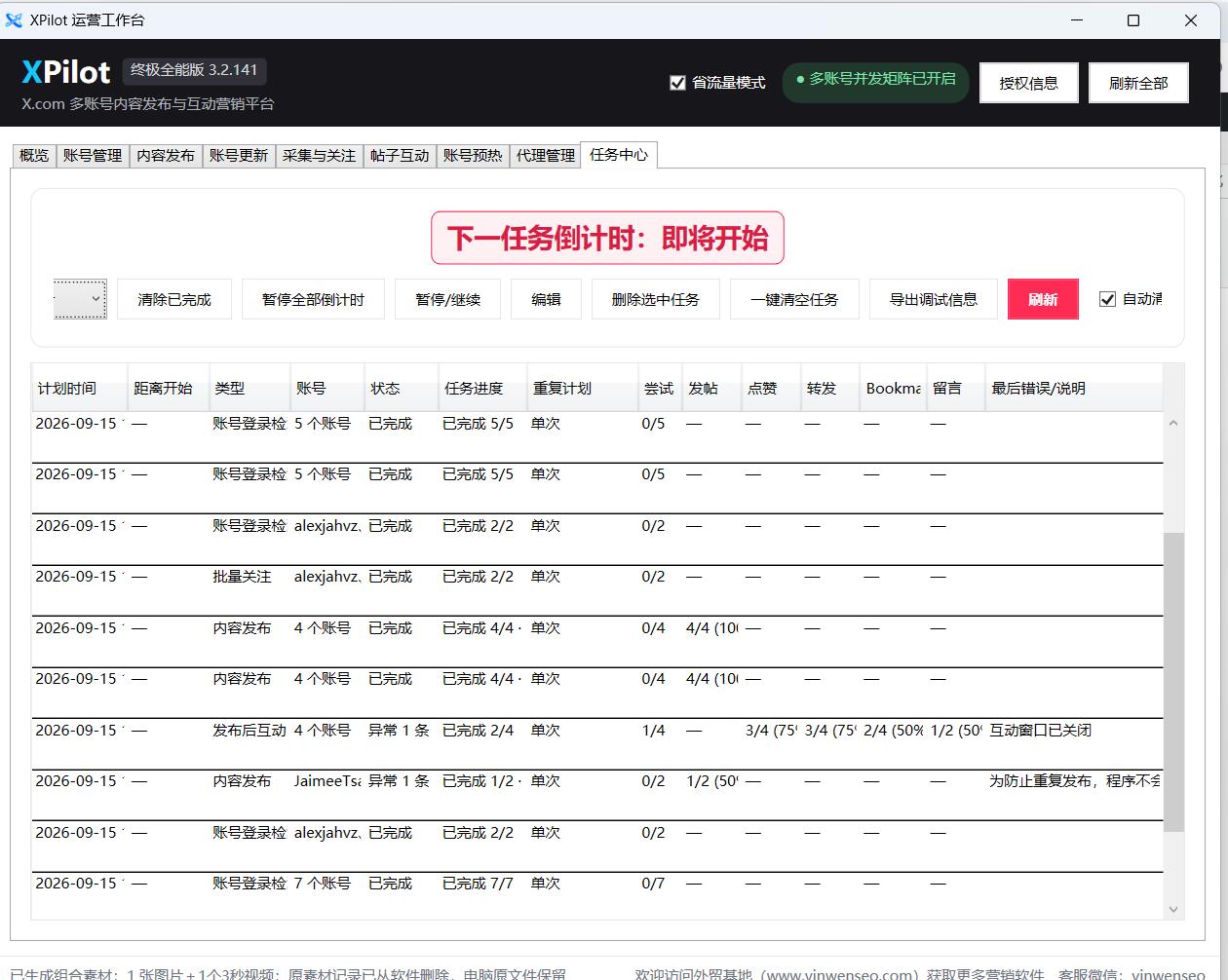The width and height of the screenshot is (1228, 980).
Task: Click the 点赞 column header
Action: (771, 388)
